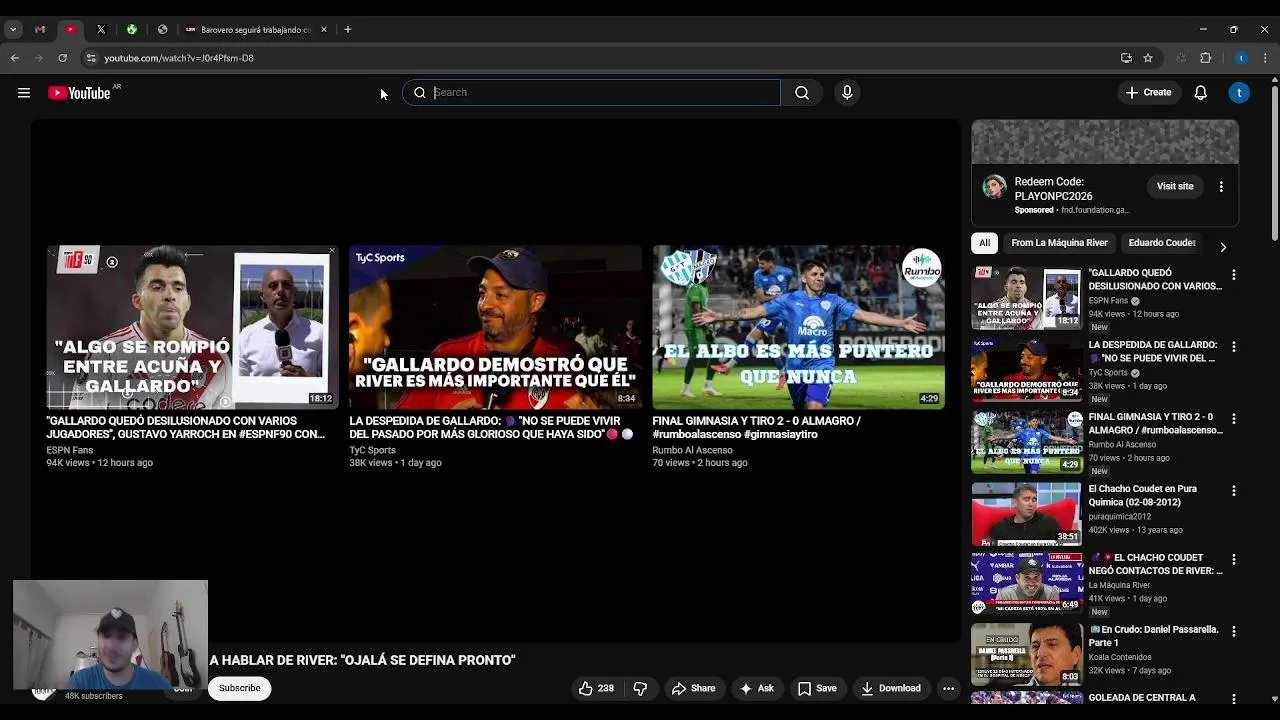Play the TyC Sports Gallardo endscreen video

click(495, 328)
